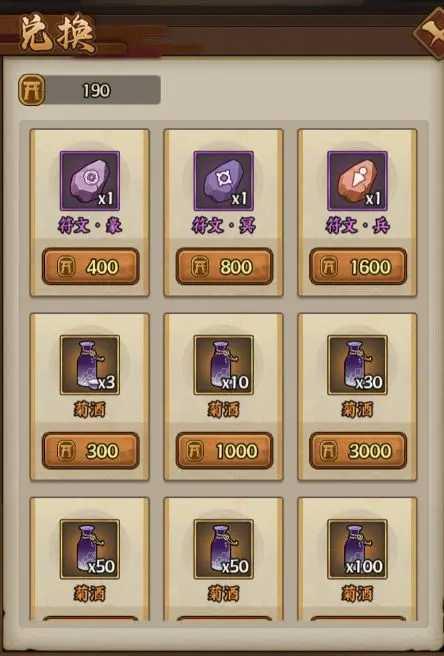Redeem ten 菊酒 with the 1000 button
The height and width of the screenshot is (656, 444).
224,451
